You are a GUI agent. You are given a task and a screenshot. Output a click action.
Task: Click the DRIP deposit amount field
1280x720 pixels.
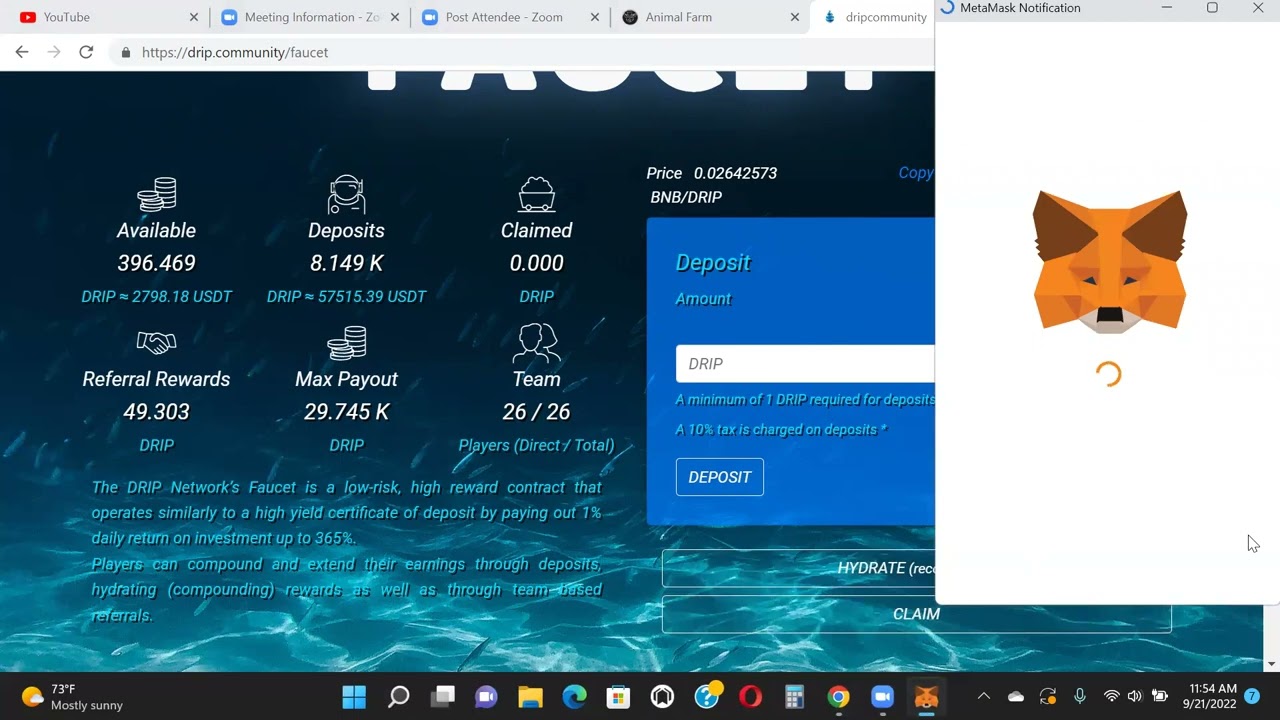click(805, 364)
